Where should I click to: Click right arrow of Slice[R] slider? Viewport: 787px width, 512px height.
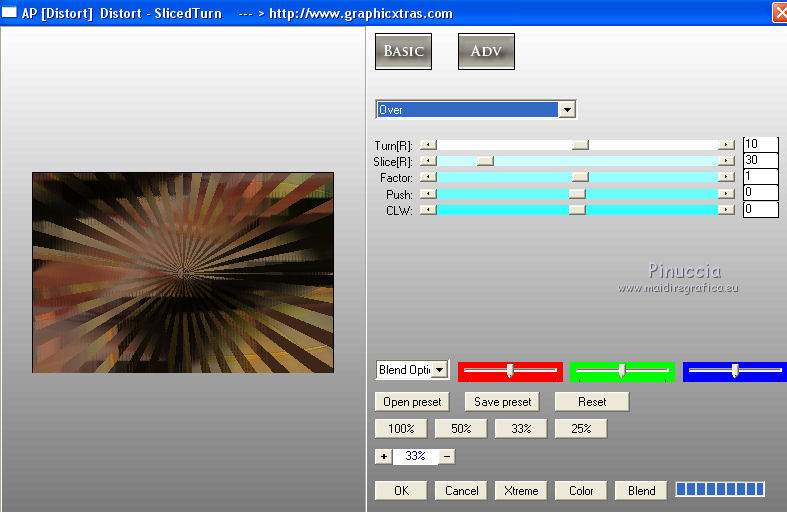tap(726, 161)
